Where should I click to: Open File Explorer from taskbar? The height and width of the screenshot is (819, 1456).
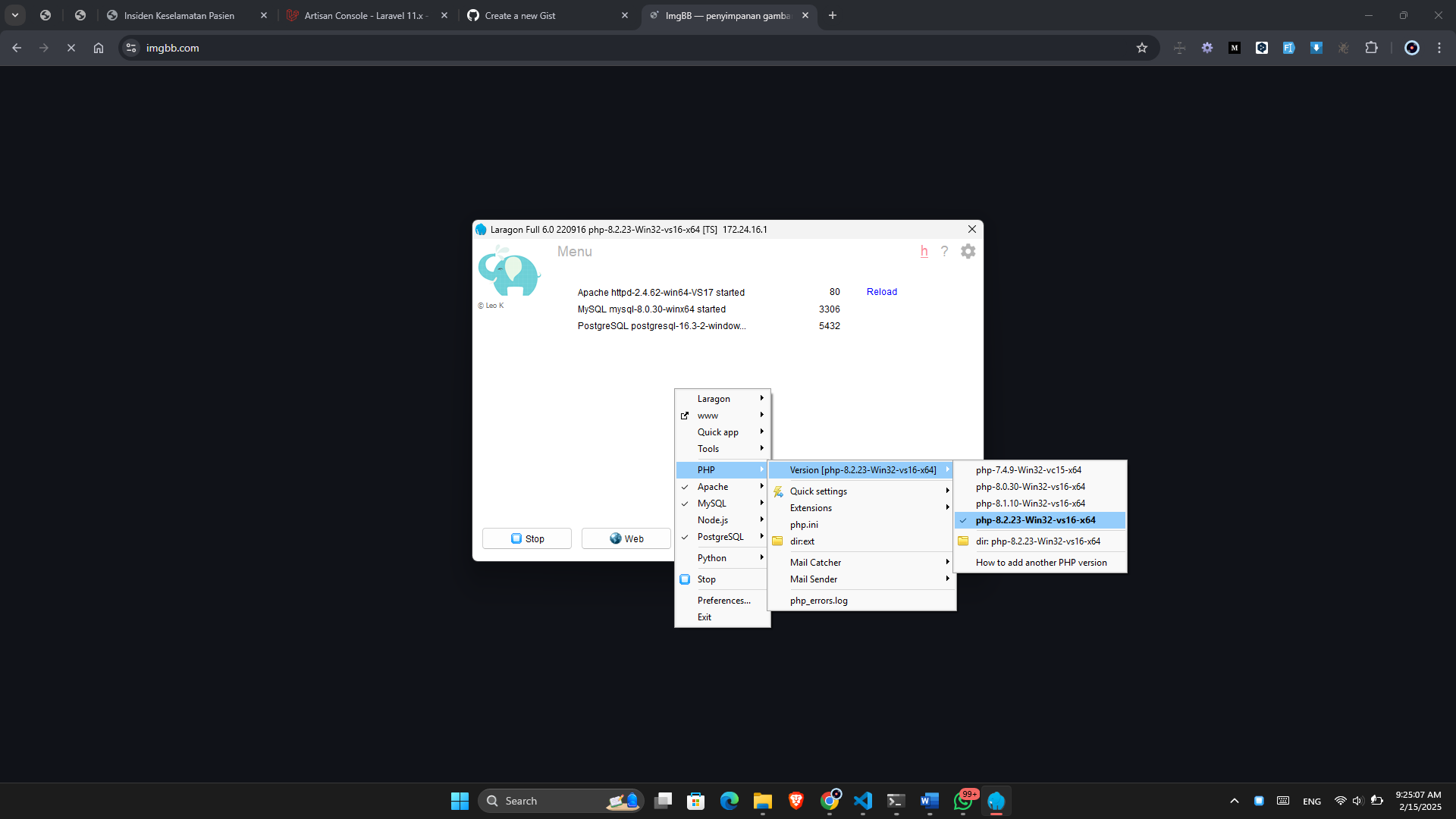(763, 801)
